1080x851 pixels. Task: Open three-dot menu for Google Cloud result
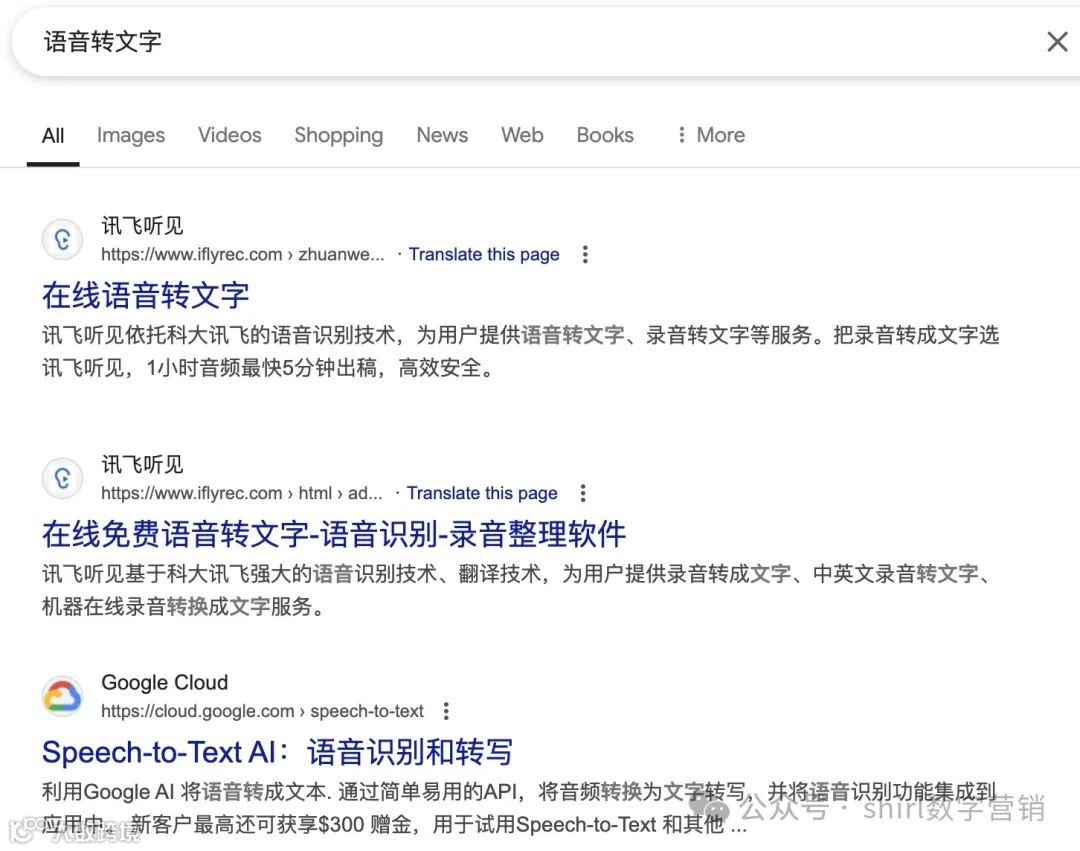pyautogui.click(x=446, y=711)
